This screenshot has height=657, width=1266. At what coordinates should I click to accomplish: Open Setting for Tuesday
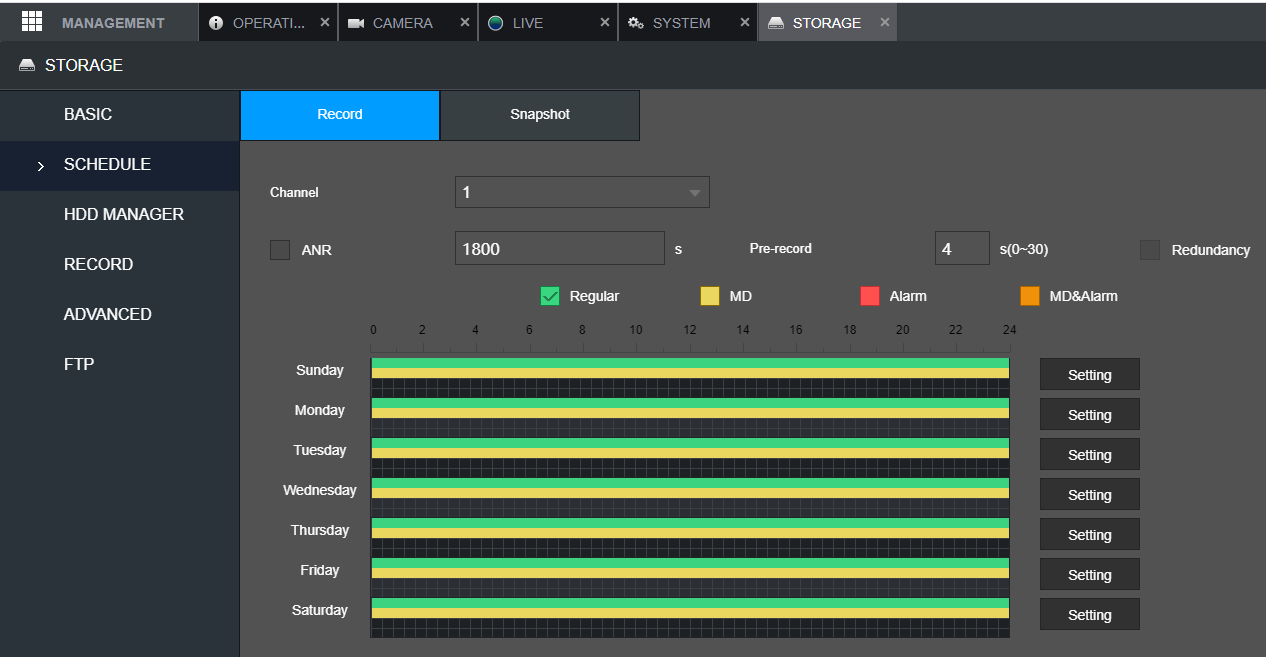point(1090,455)
